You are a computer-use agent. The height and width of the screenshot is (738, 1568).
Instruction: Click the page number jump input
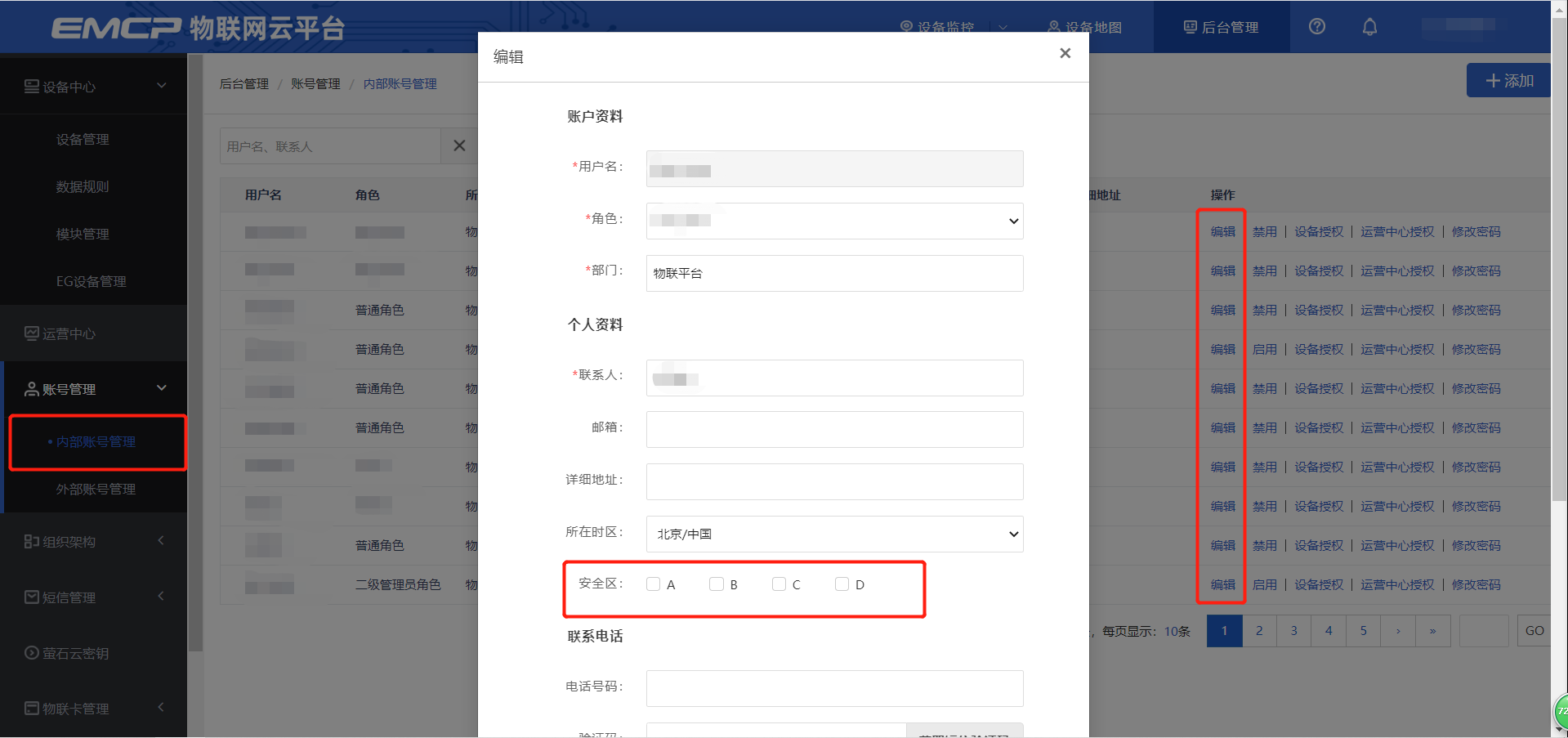point(1483,630)
